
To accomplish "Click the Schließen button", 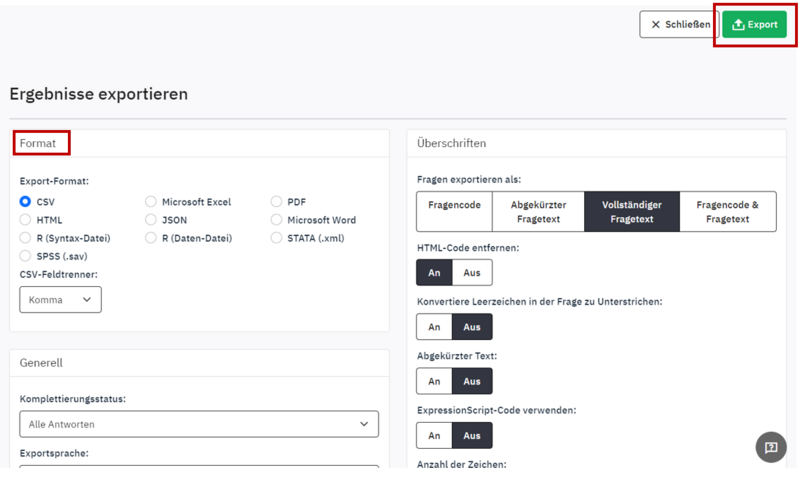I will click(x=680, y=24).
